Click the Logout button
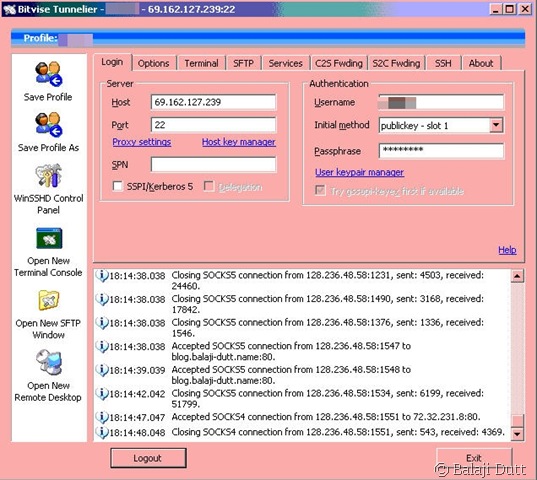Viewport: 537px width, 480px height. tap(148, 458)
